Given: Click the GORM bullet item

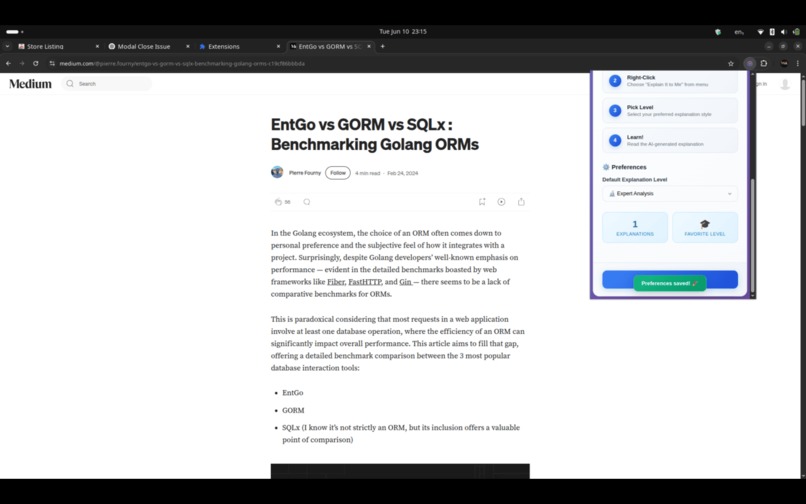Looking at the screenshot, I should [x=293, y=410].
